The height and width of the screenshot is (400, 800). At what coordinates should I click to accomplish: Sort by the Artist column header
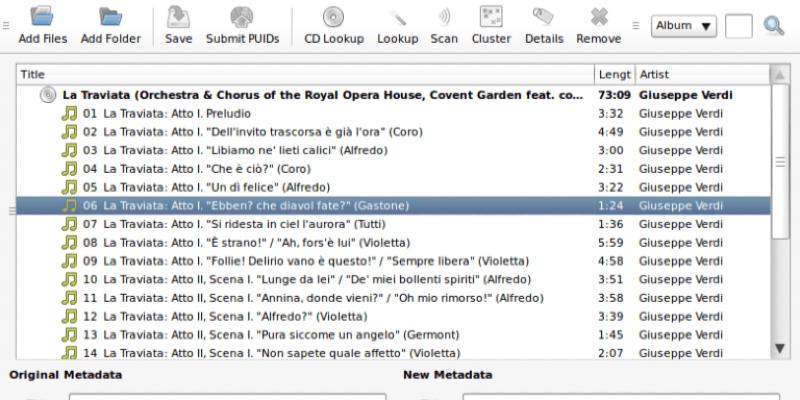pyautogui.click(x=700, y=75)
